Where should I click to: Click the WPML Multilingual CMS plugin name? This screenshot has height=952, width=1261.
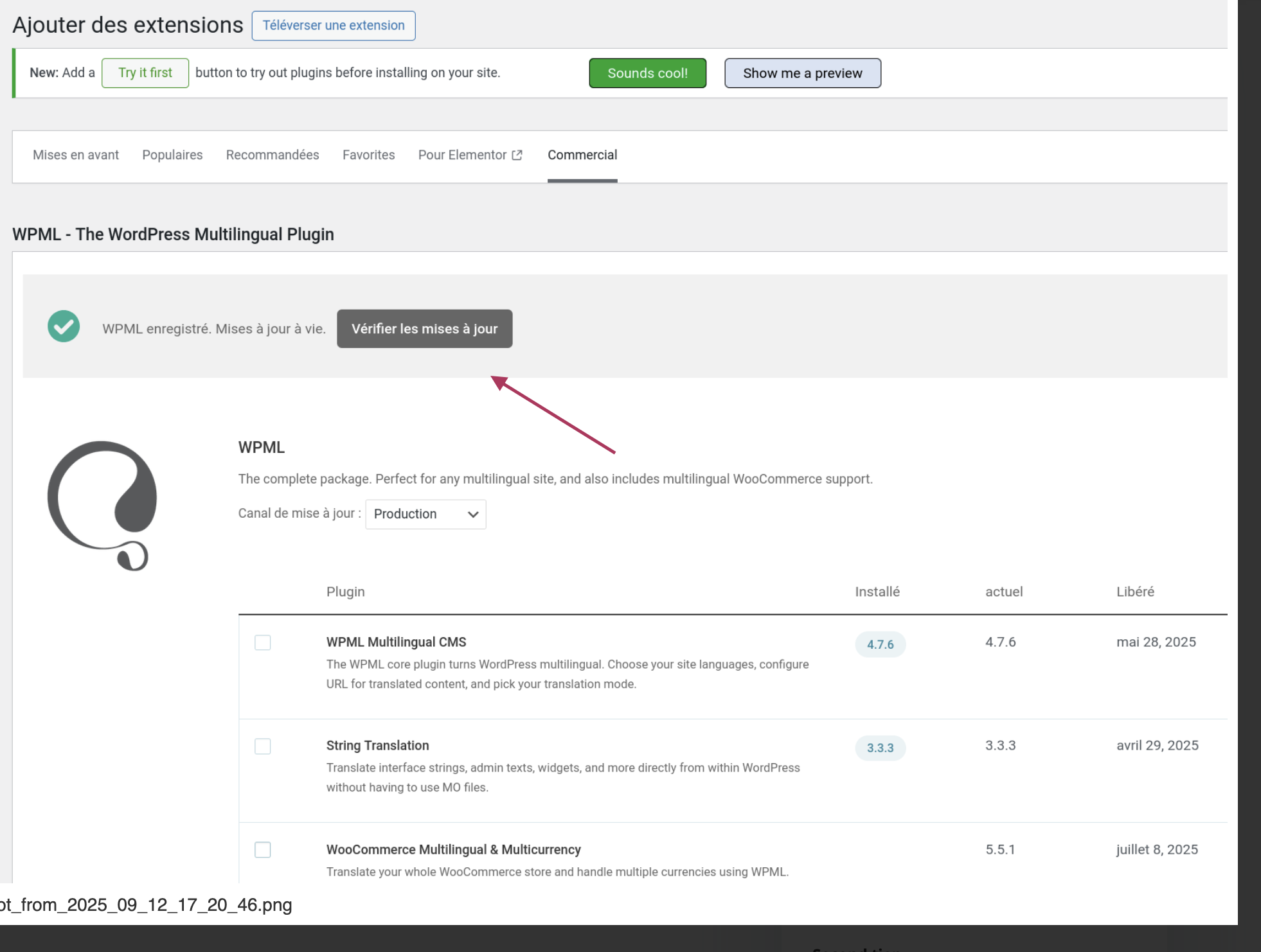tap(397, 642)
